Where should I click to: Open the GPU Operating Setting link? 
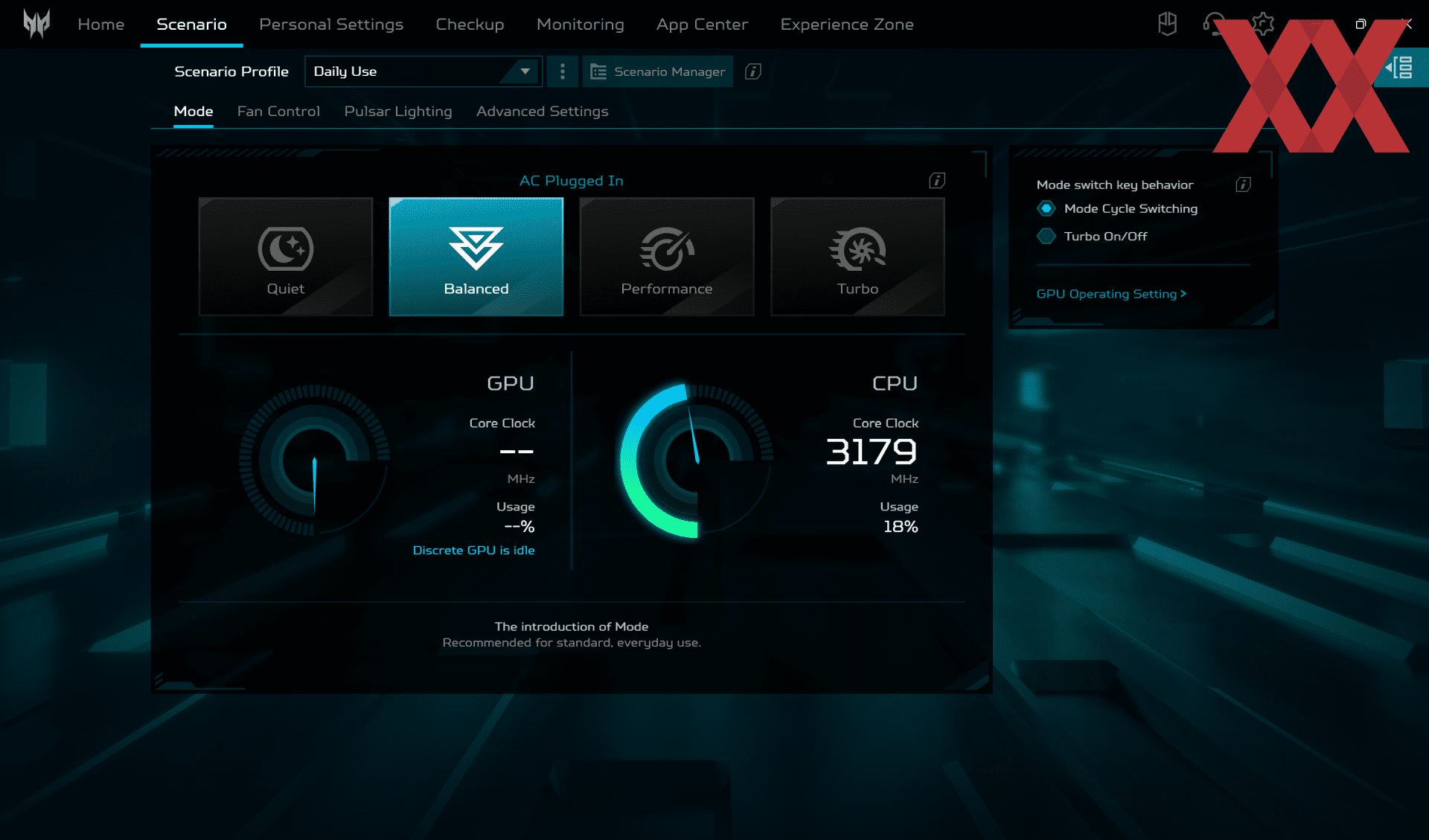click(x=1110, y=294)
